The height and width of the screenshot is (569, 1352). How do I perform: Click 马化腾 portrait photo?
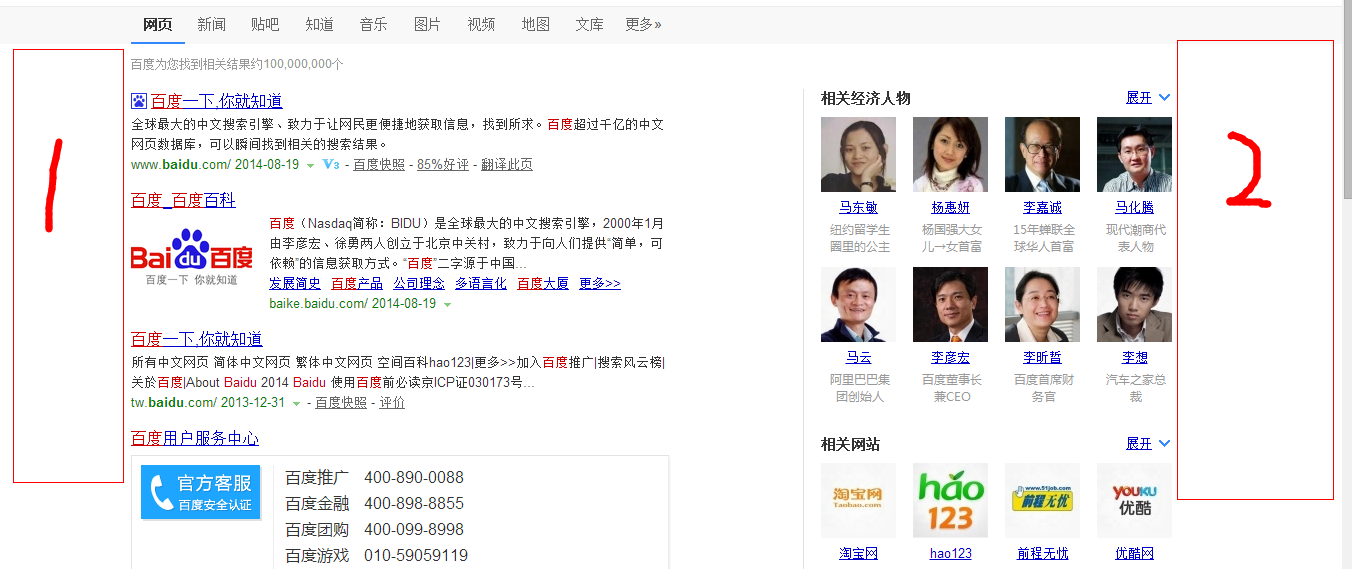(1134, 155)
